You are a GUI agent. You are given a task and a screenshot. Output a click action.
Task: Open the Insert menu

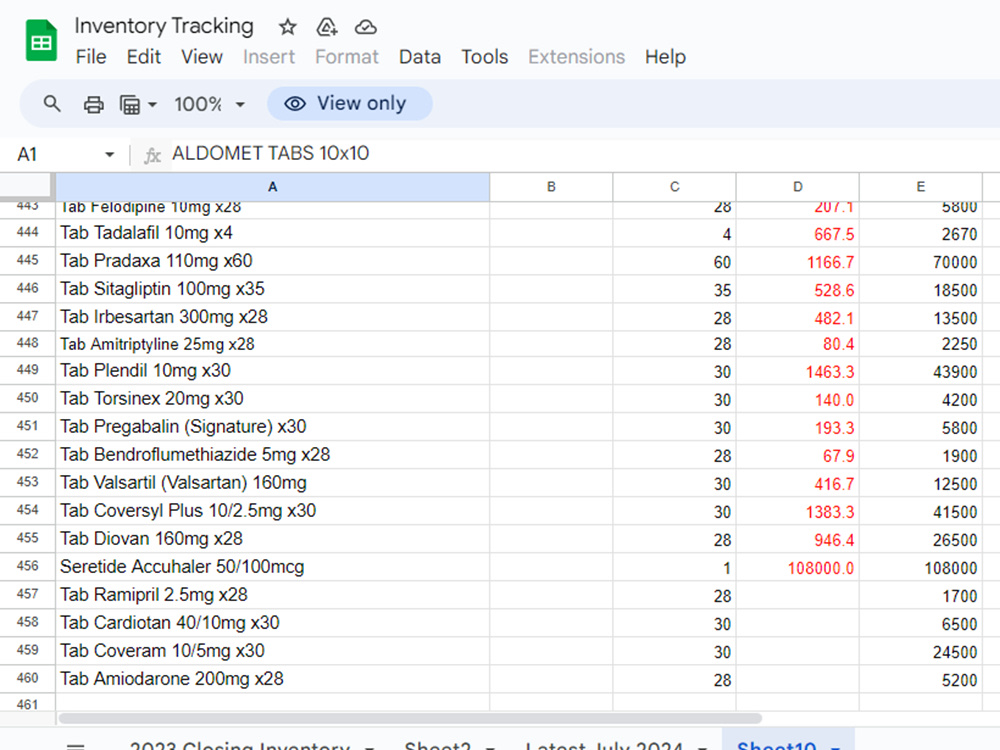pyautogui.click(x=268, y=57)
